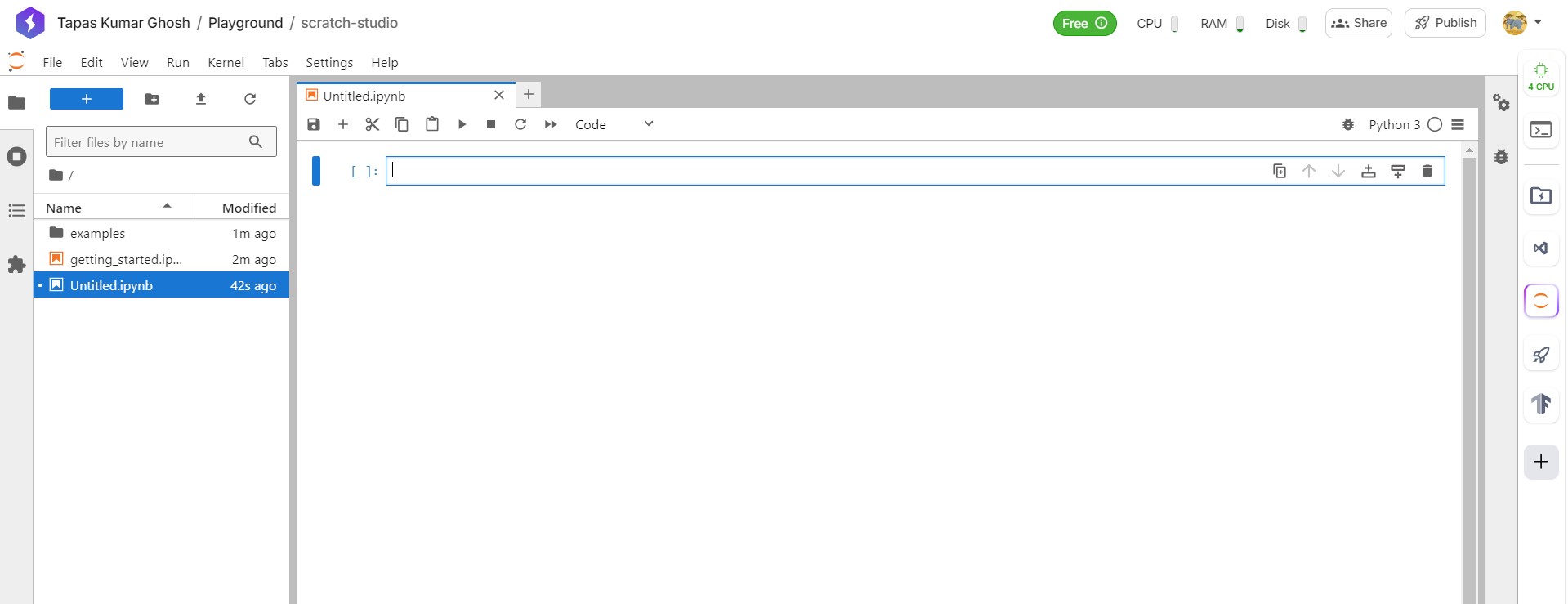Focus the Filter files by name field
Screen dimensions: 1568x604
pyautogui.click(x=161, y=141)
